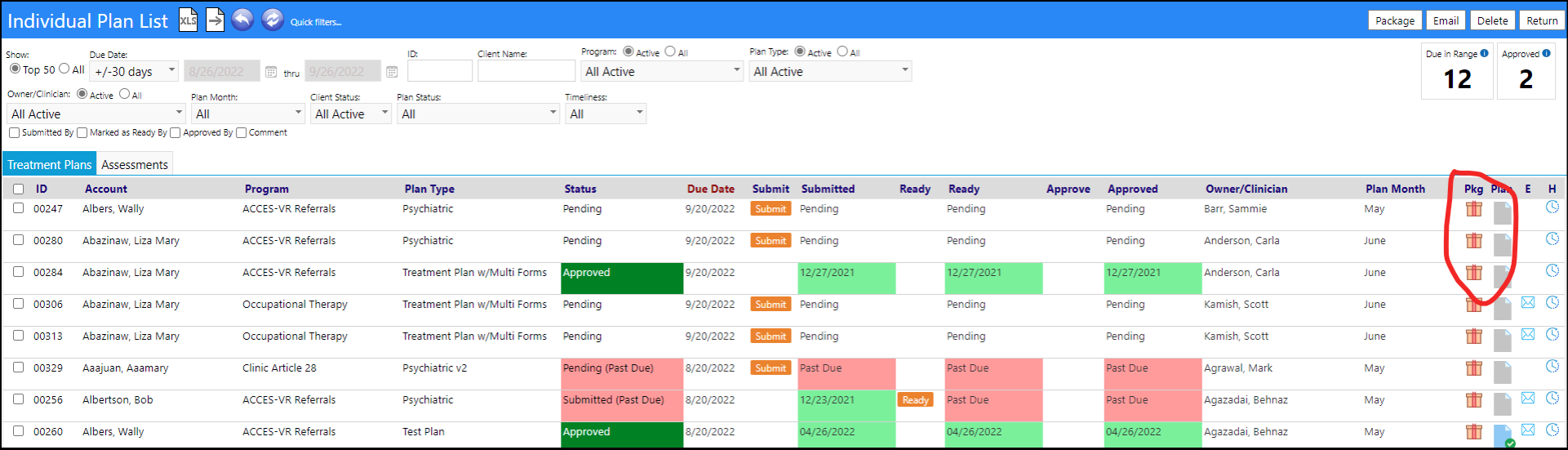The width and height of the screenshot is (1568, 450).
Task: Open the Due Date +/-30 days dropdown
Action: pos(134,72)
